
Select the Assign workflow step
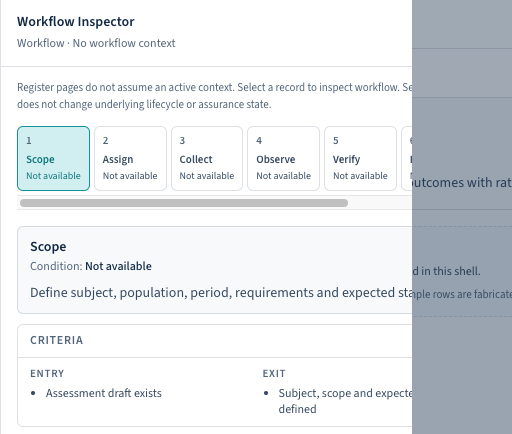[130, 158]
